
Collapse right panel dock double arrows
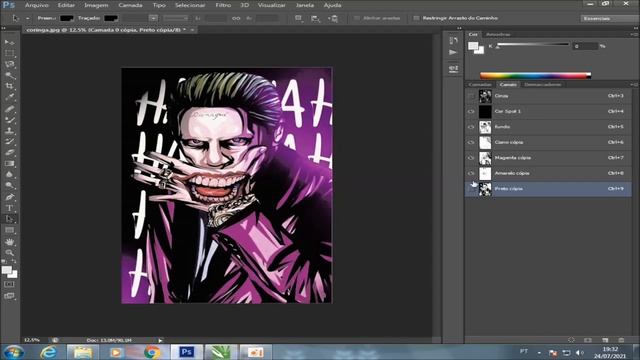(x=636, y=28)
